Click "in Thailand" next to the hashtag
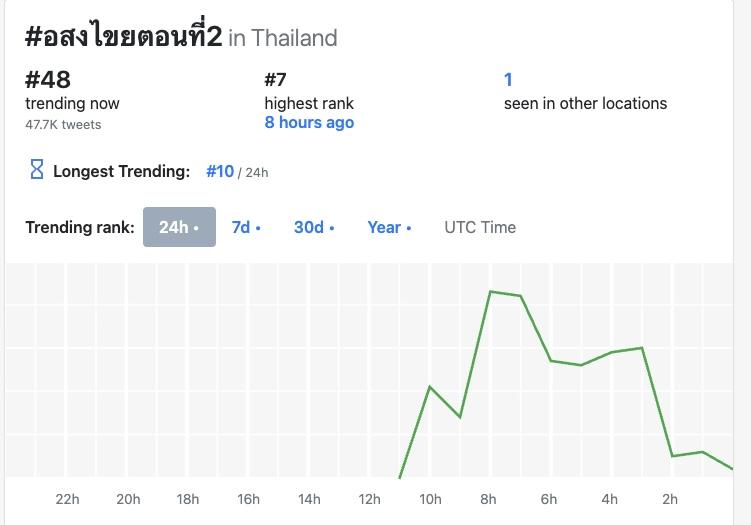 (283, 38)
